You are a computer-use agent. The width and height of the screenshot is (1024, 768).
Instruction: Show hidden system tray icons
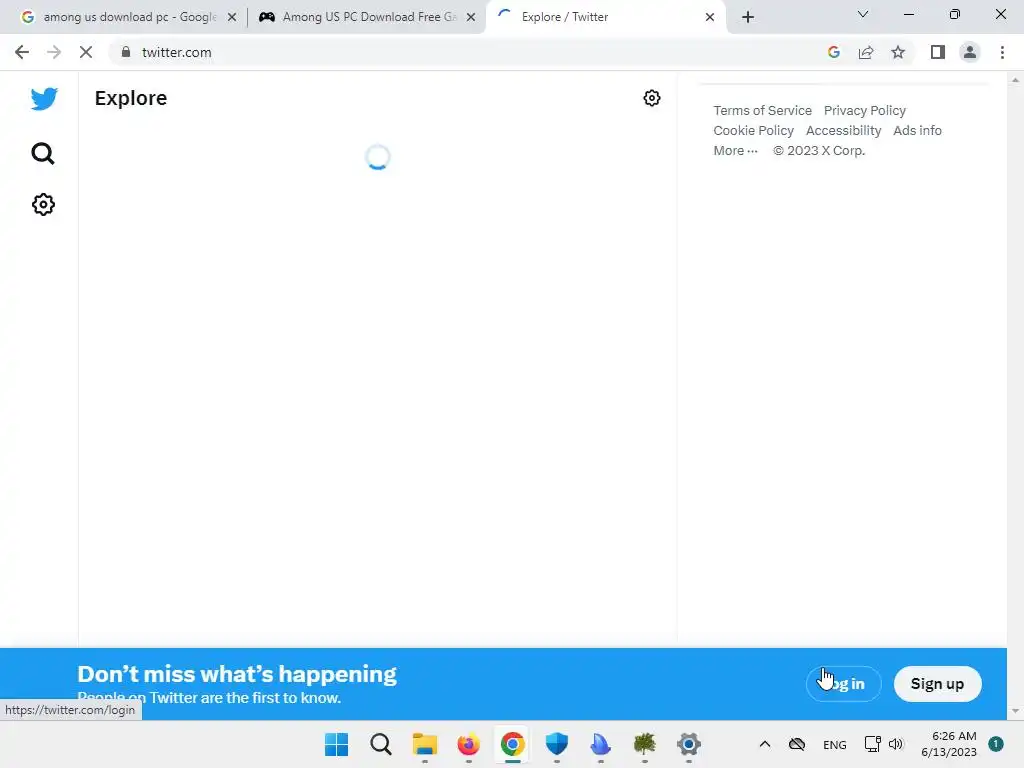(x=765, y=744)
